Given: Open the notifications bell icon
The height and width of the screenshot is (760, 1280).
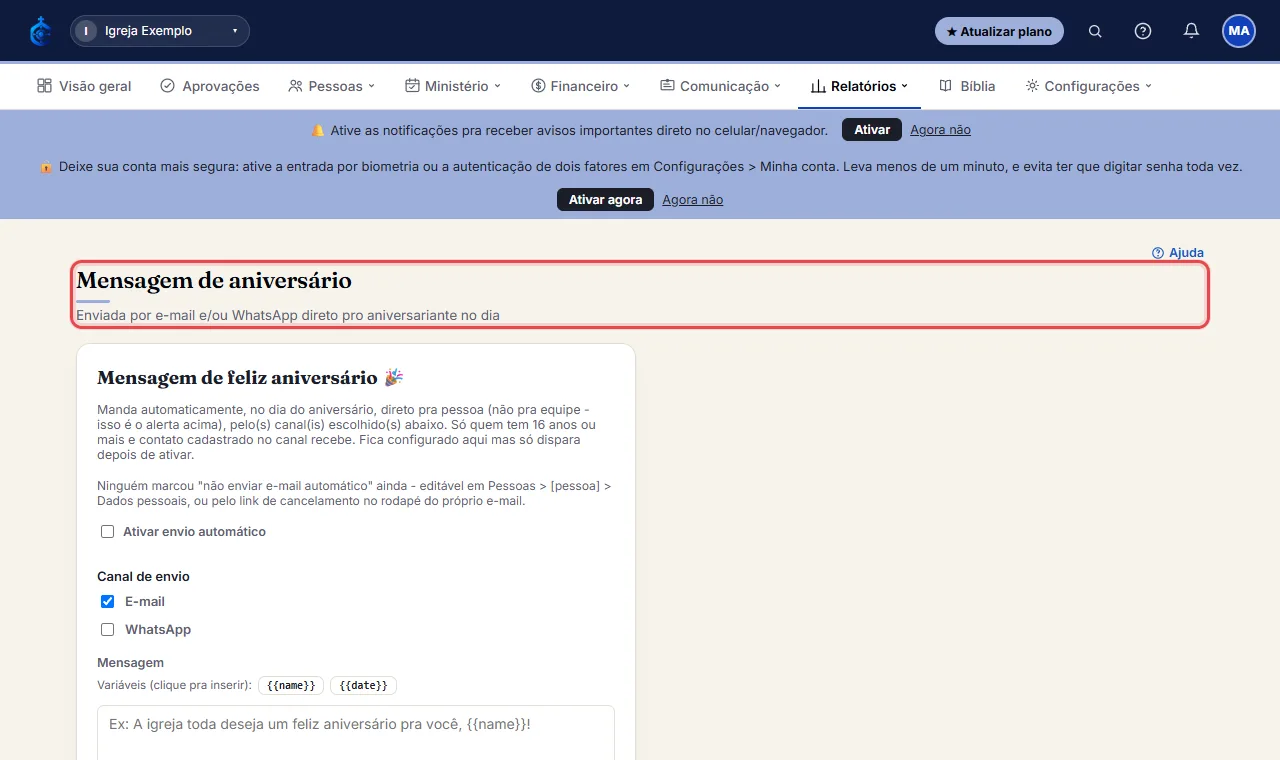Looking at the screenshot, I should coord(1191,31).
